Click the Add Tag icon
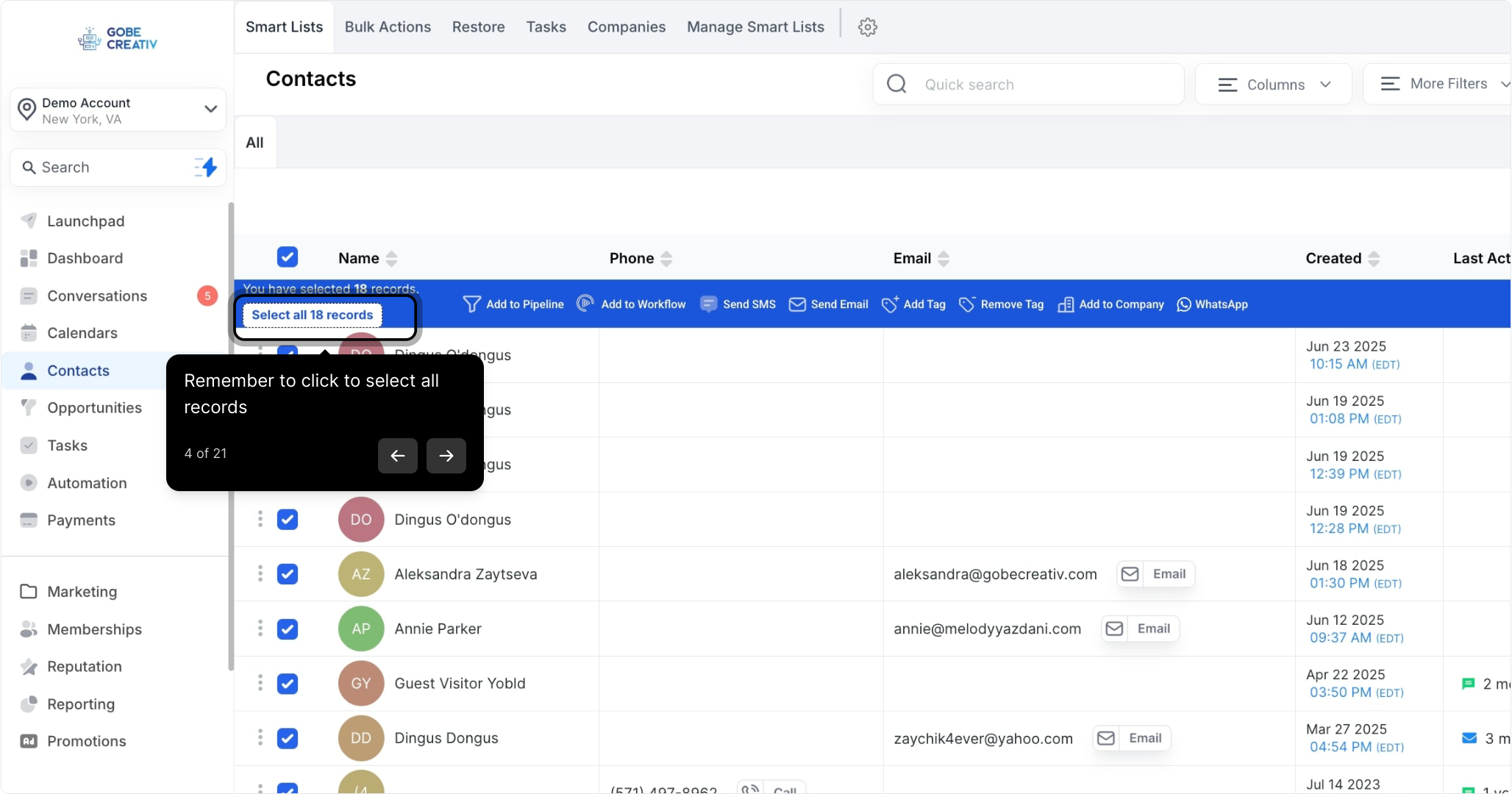The image size is (1512, 794). point(890,304)
